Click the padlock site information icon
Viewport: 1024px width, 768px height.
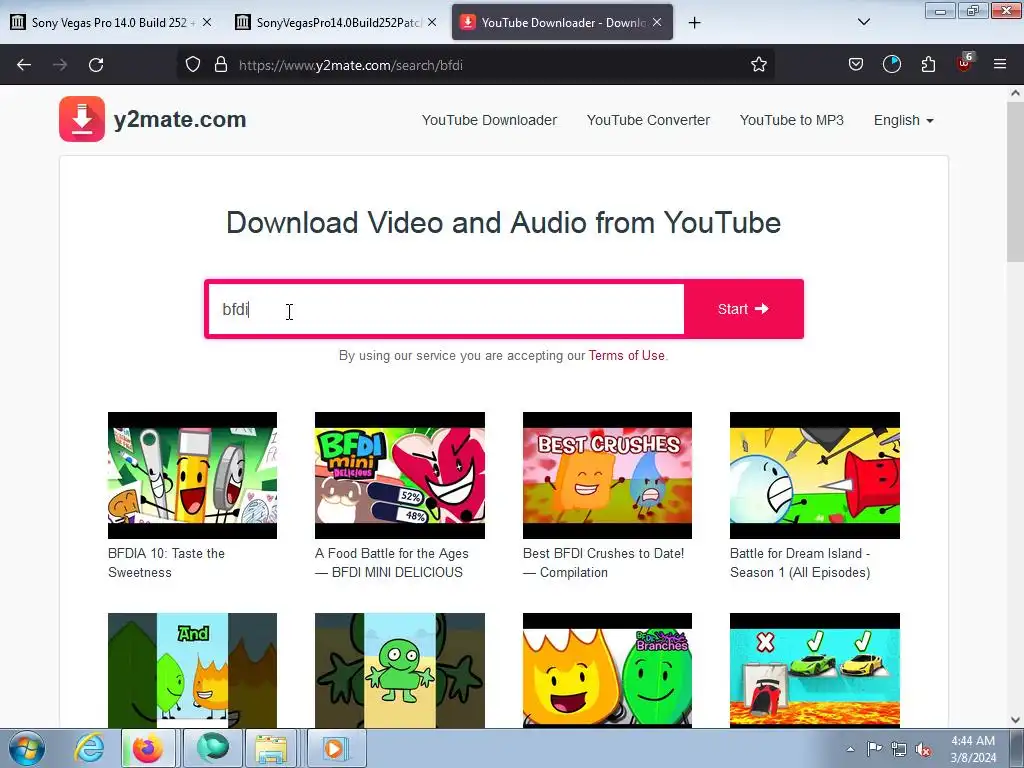tap(221, 65)
